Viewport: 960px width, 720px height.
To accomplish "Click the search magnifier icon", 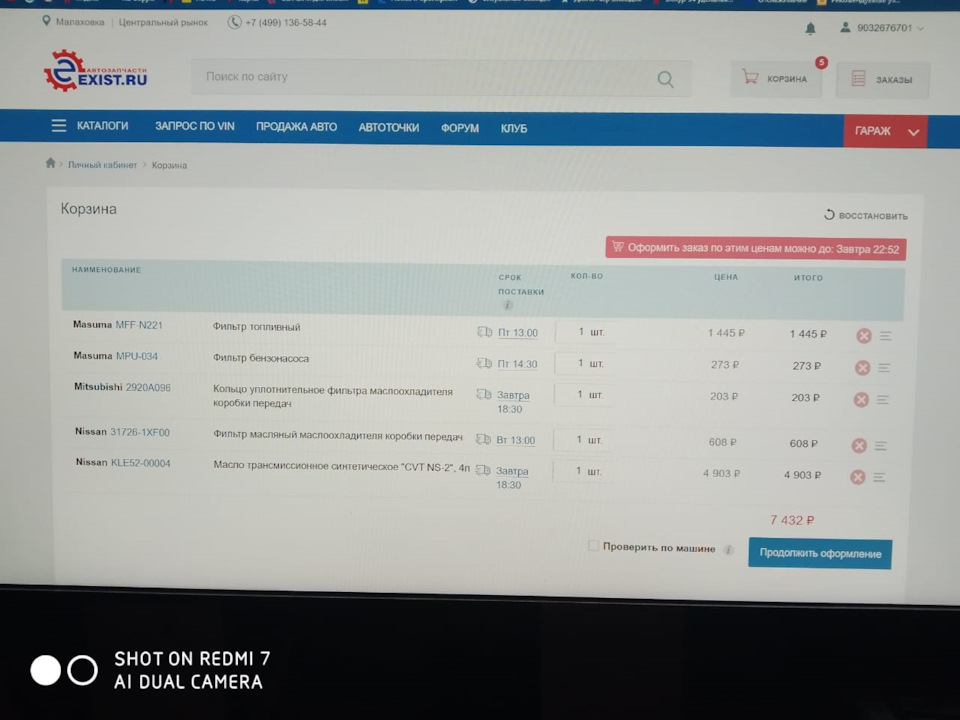I will [x=665, y=79].
